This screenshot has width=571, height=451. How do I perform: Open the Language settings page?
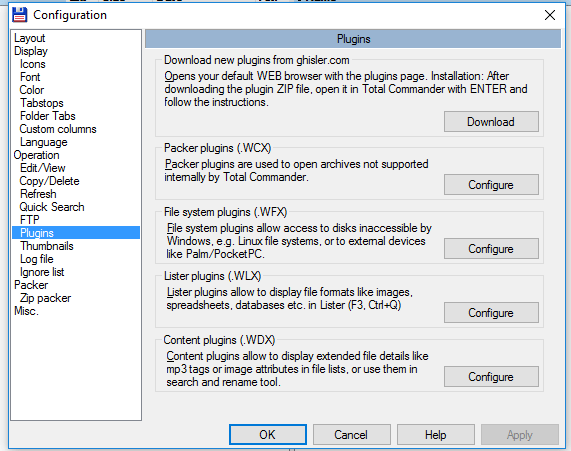coord(44,142)
